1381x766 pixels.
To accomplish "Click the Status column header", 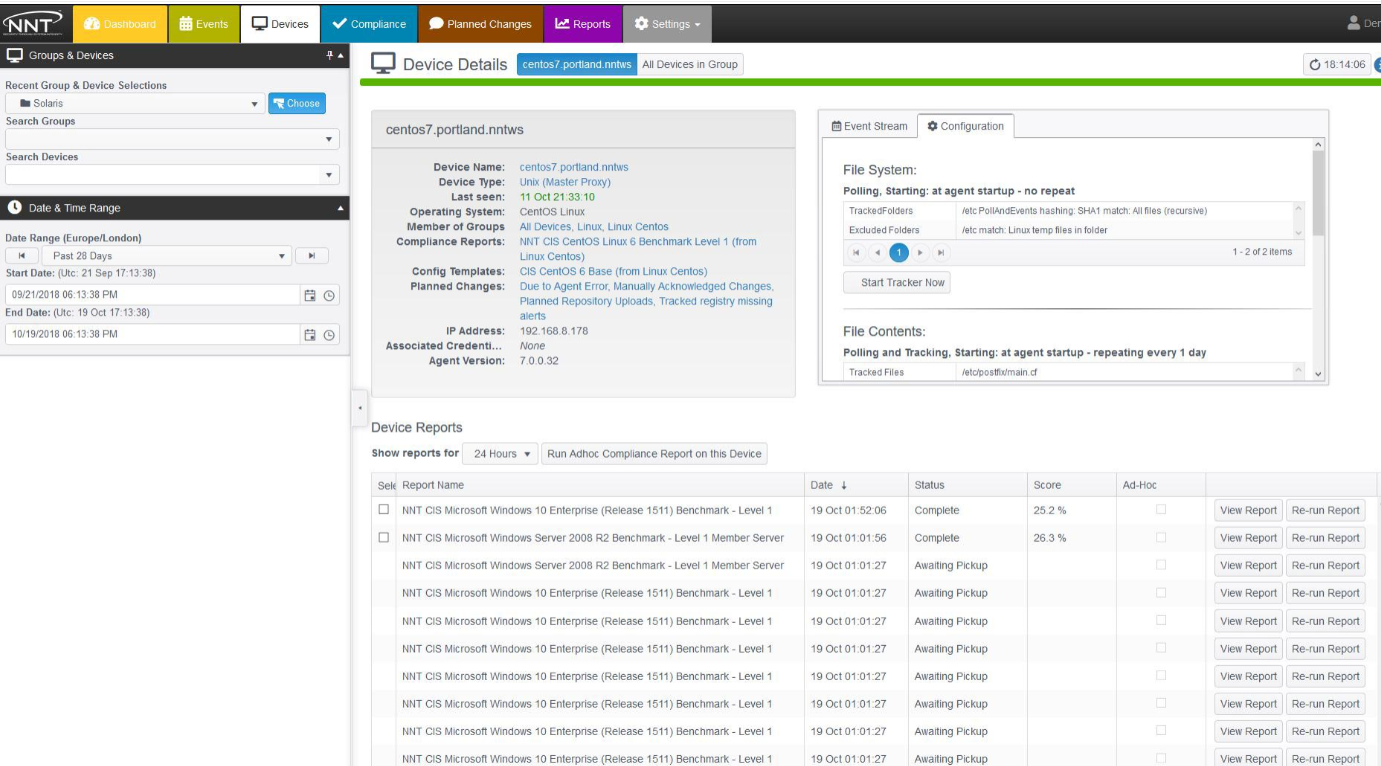I will click(x=966, y=485).
